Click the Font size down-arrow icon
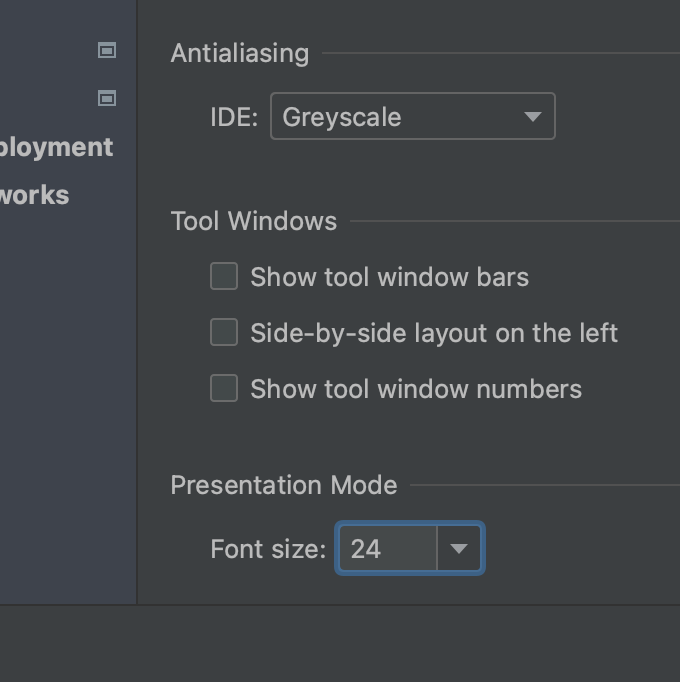 (459, 549)
